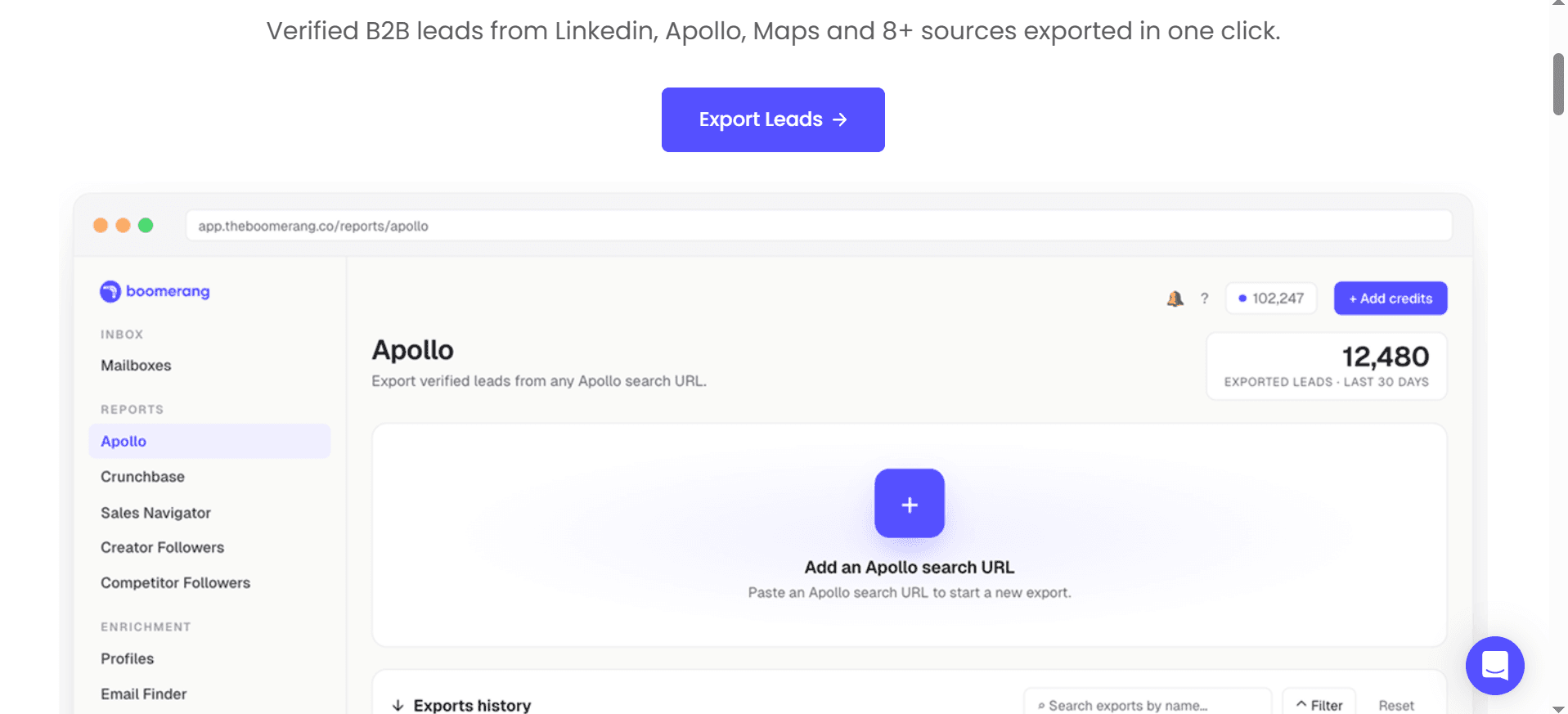
Task: Click the 'Exports history' heading text
Action: (472, 705)
